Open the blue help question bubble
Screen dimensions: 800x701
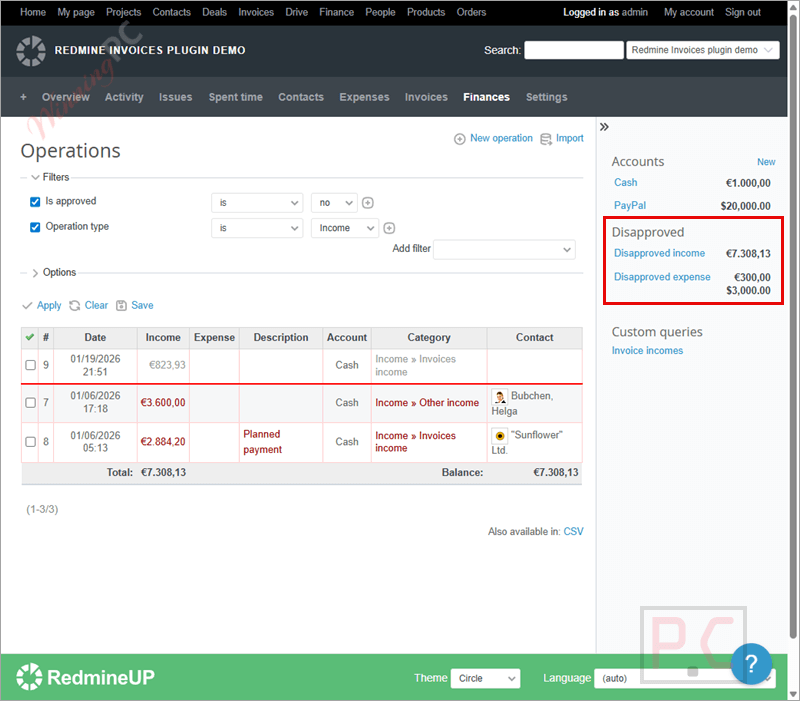[x=751, y=664]
